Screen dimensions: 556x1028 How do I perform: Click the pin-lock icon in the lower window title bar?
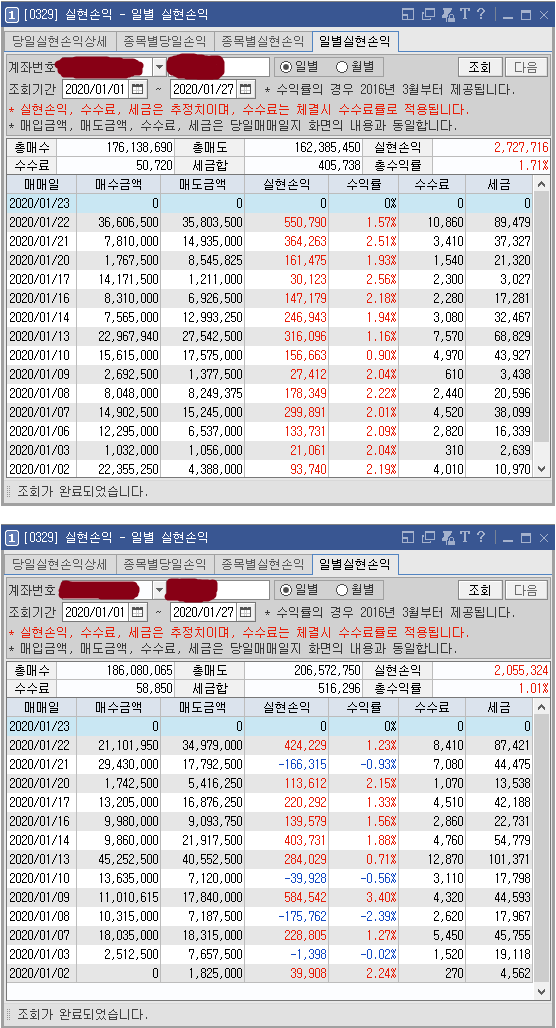pyautogui.click(x=449, y=538)
